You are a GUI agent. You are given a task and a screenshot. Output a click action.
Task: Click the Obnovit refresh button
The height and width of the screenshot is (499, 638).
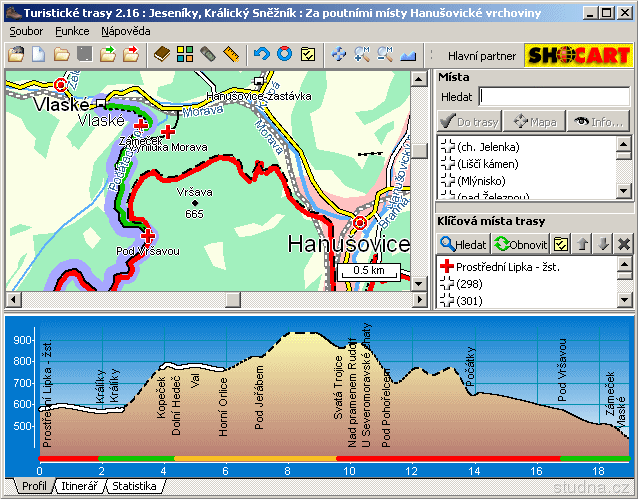pyautogui.click(x=521, y=244)
